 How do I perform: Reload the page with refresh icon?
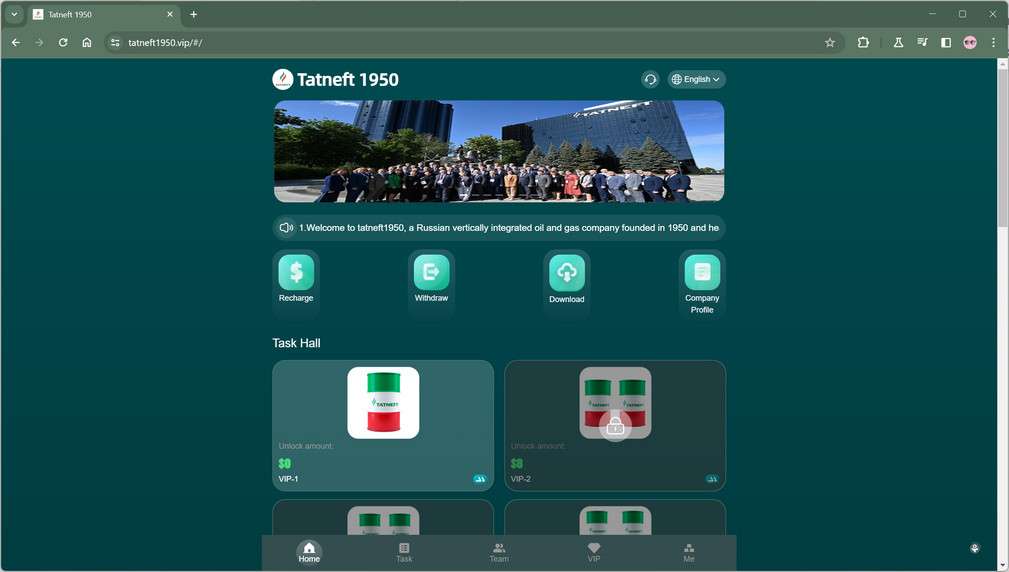click(63, 42)
